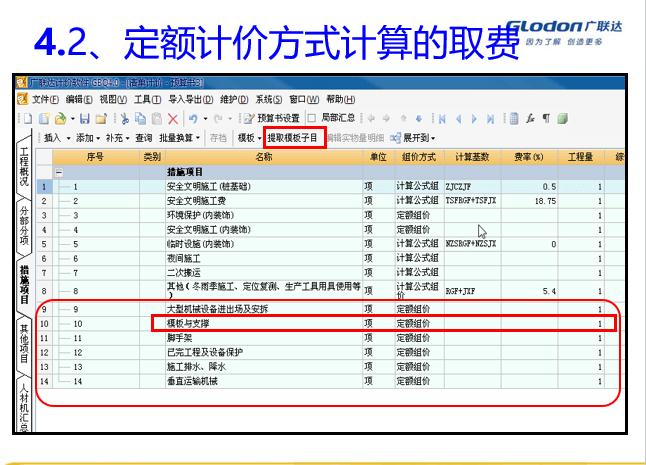Switch to the 其他项目 side tab
Image resolution: width=646 pixels, height=465 pixels.
click(24, 344)
